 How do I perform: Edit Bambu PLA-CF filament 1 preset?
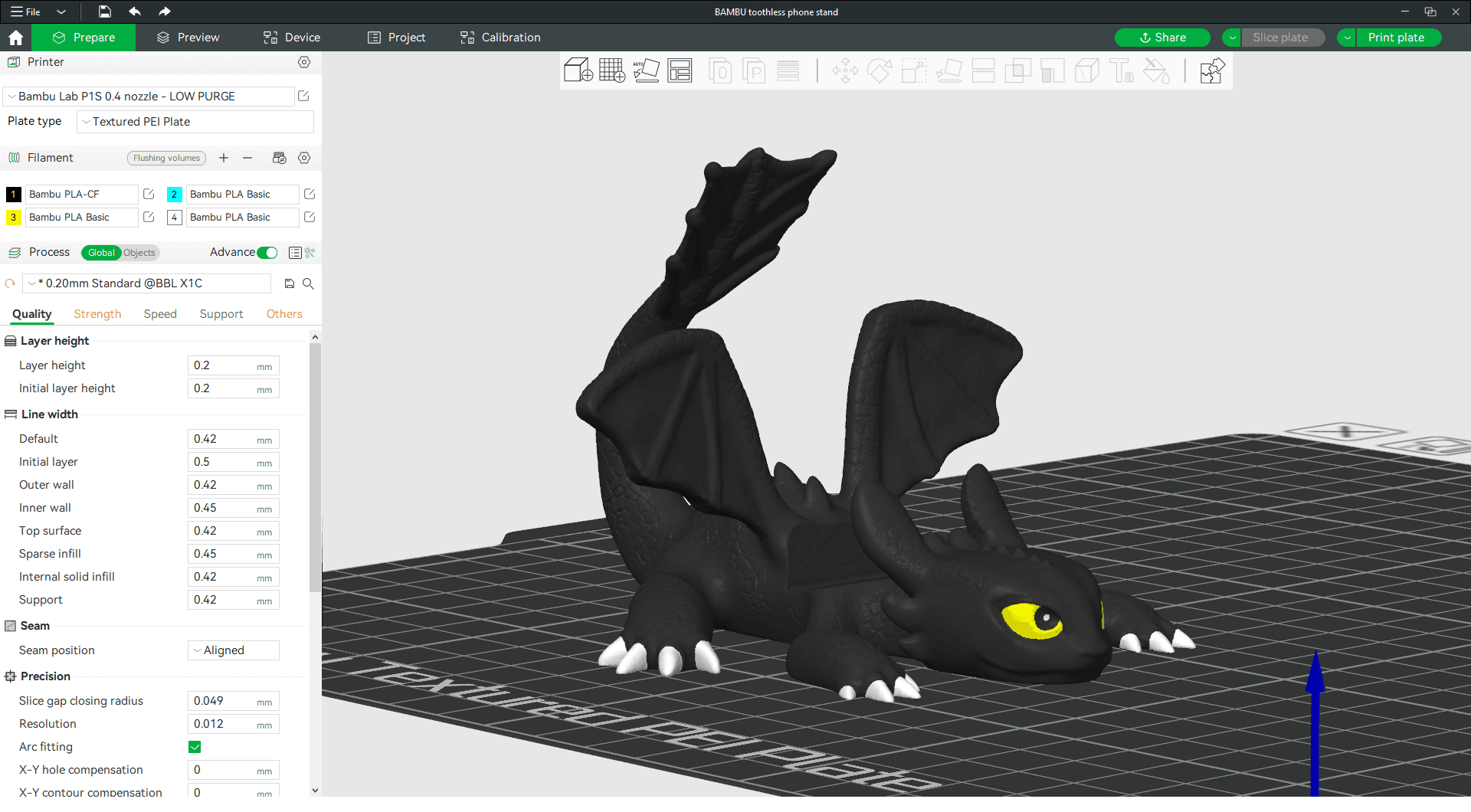point(149,194)
